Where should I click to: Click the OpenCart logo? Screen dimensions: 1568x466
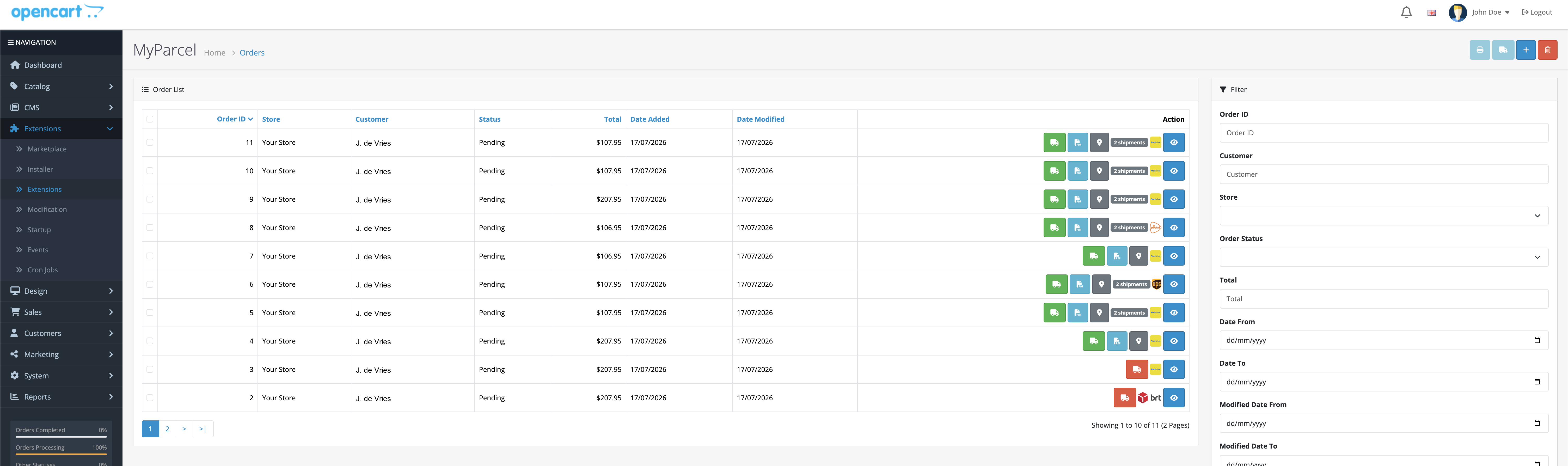57,12
